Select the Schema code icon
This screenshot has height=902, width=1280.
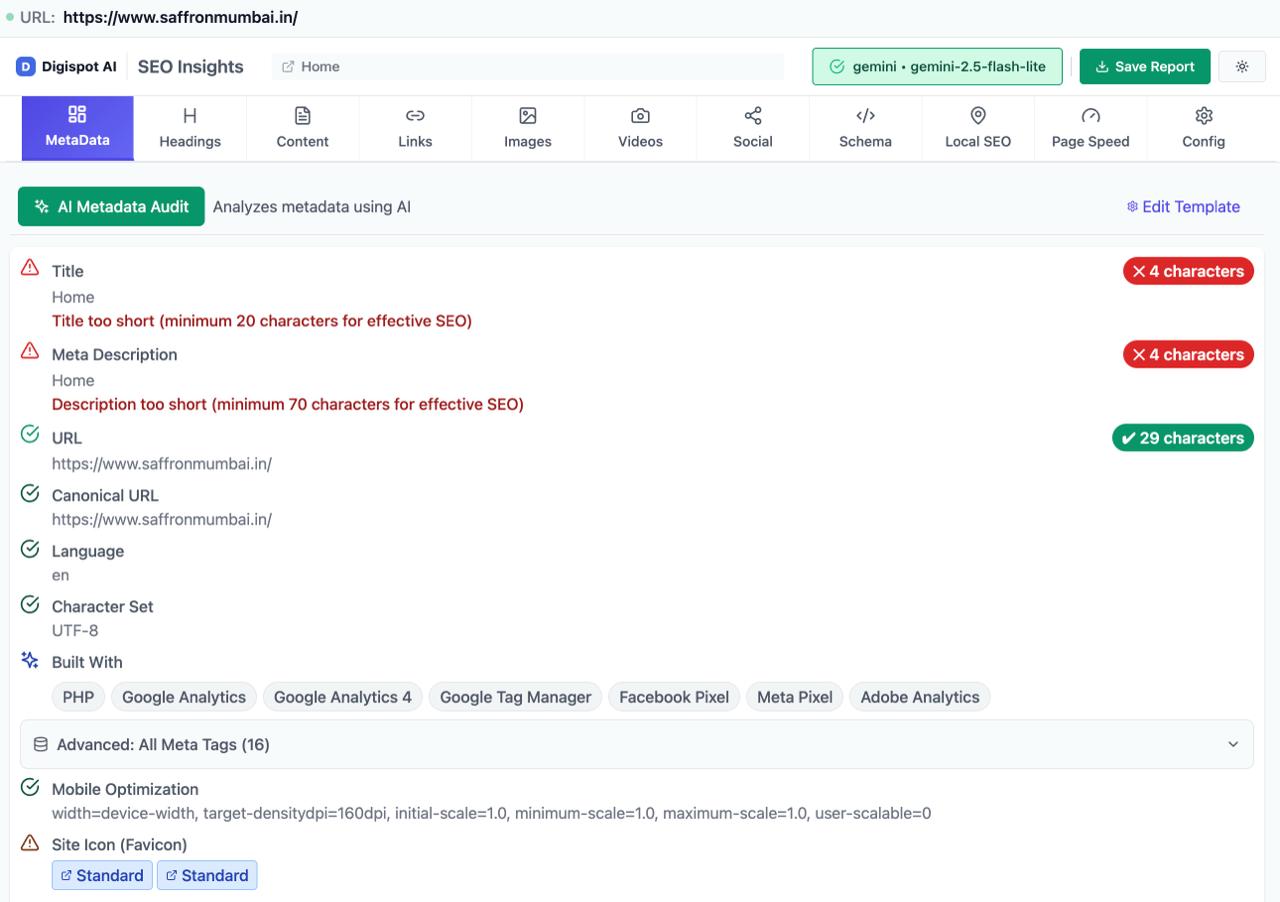pos(865,115)
